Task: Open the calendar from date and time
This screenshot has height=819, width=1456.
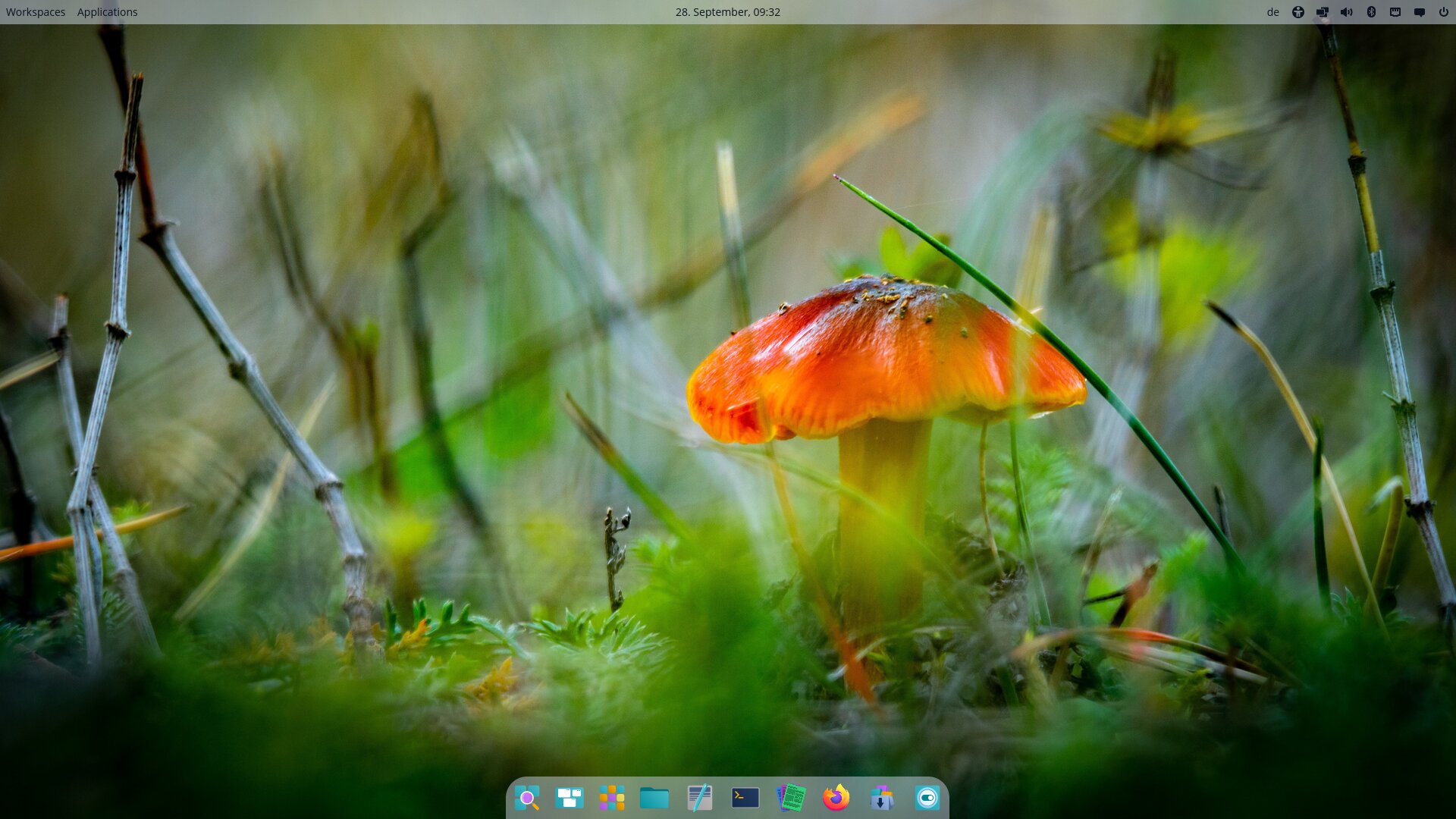Action: [x=728, y=12]
